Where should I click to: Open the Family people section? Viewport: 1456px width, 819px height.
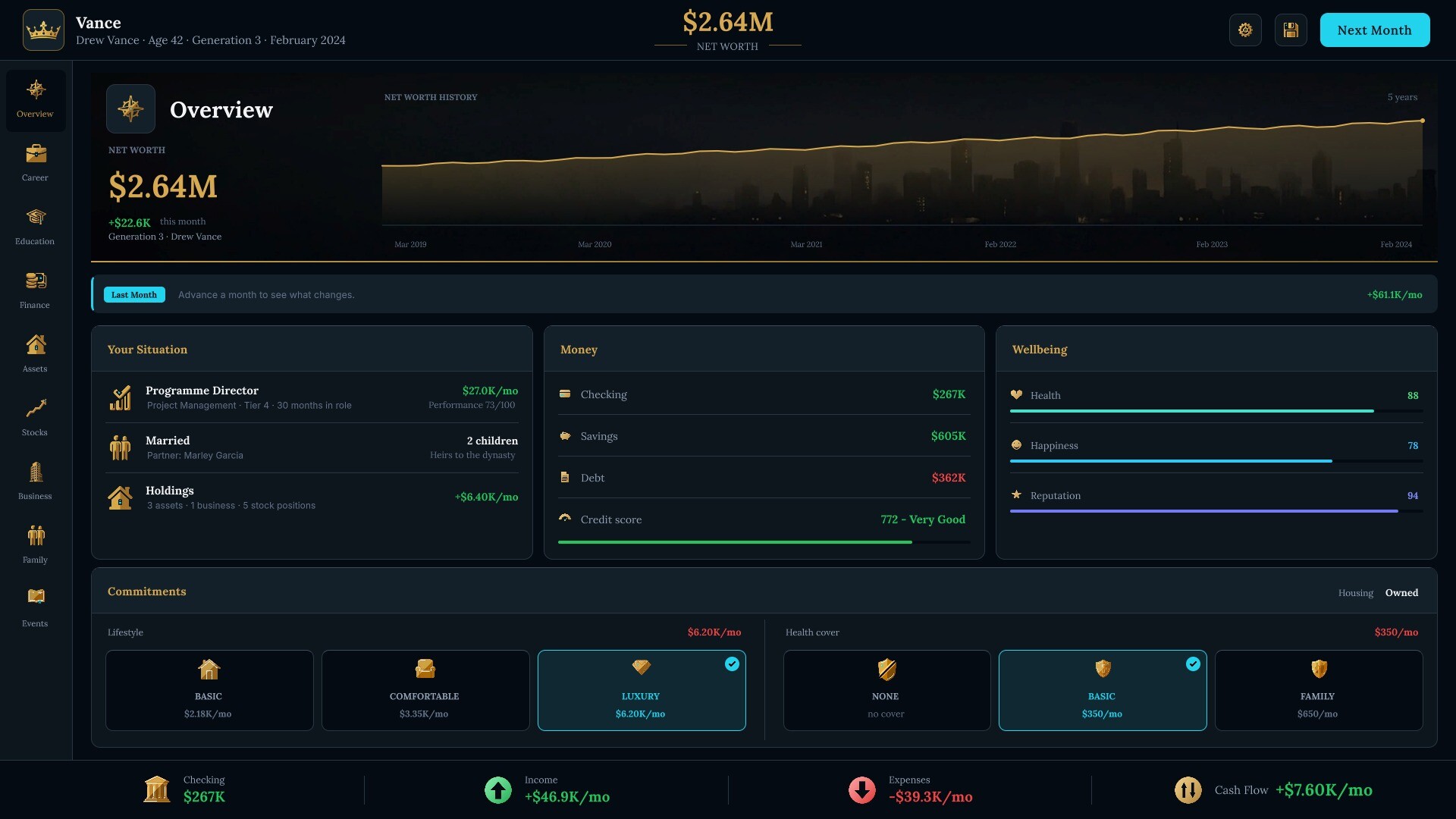[x=35, y=545]
